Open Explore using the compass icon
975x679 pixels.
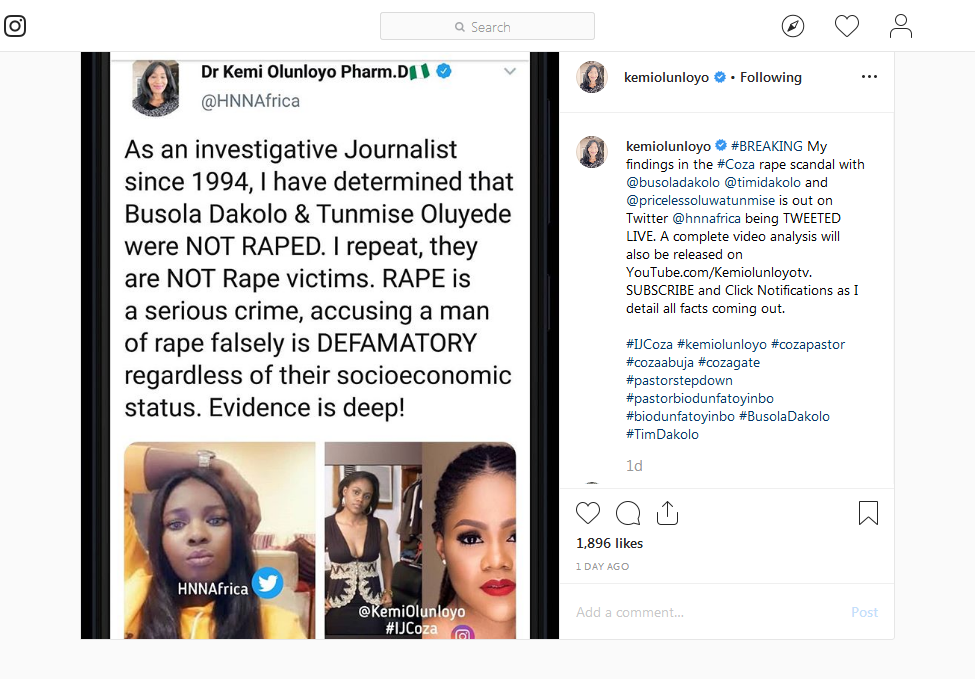click(793, 25)
